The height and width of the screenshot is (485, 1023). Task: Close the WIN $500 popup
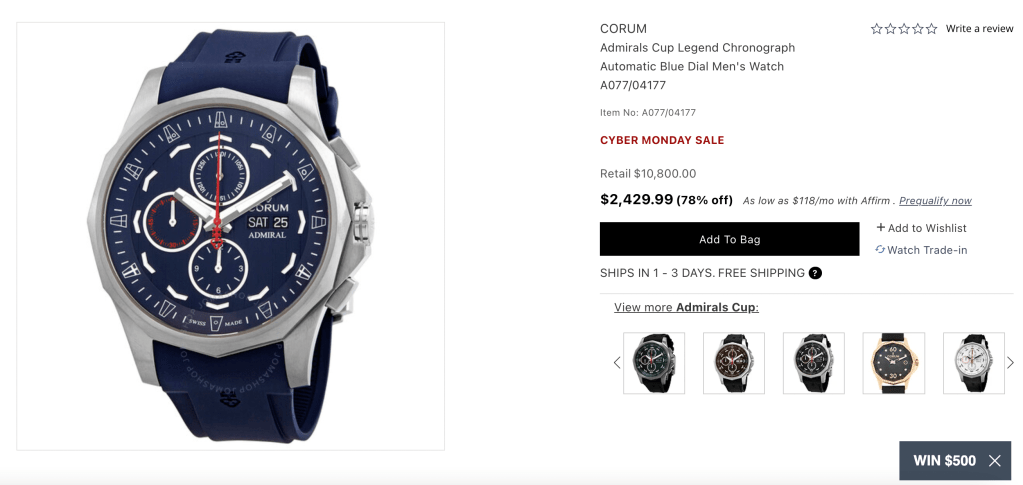click(x=995, y=461)
